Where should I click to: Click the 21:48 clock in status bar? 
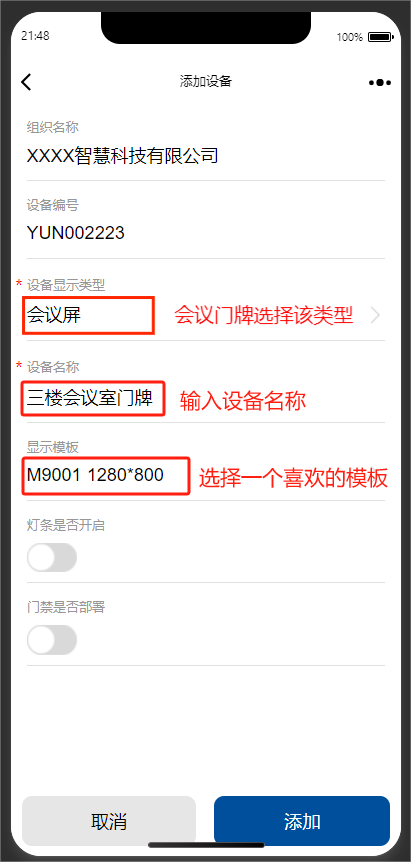tap(35, 36)
